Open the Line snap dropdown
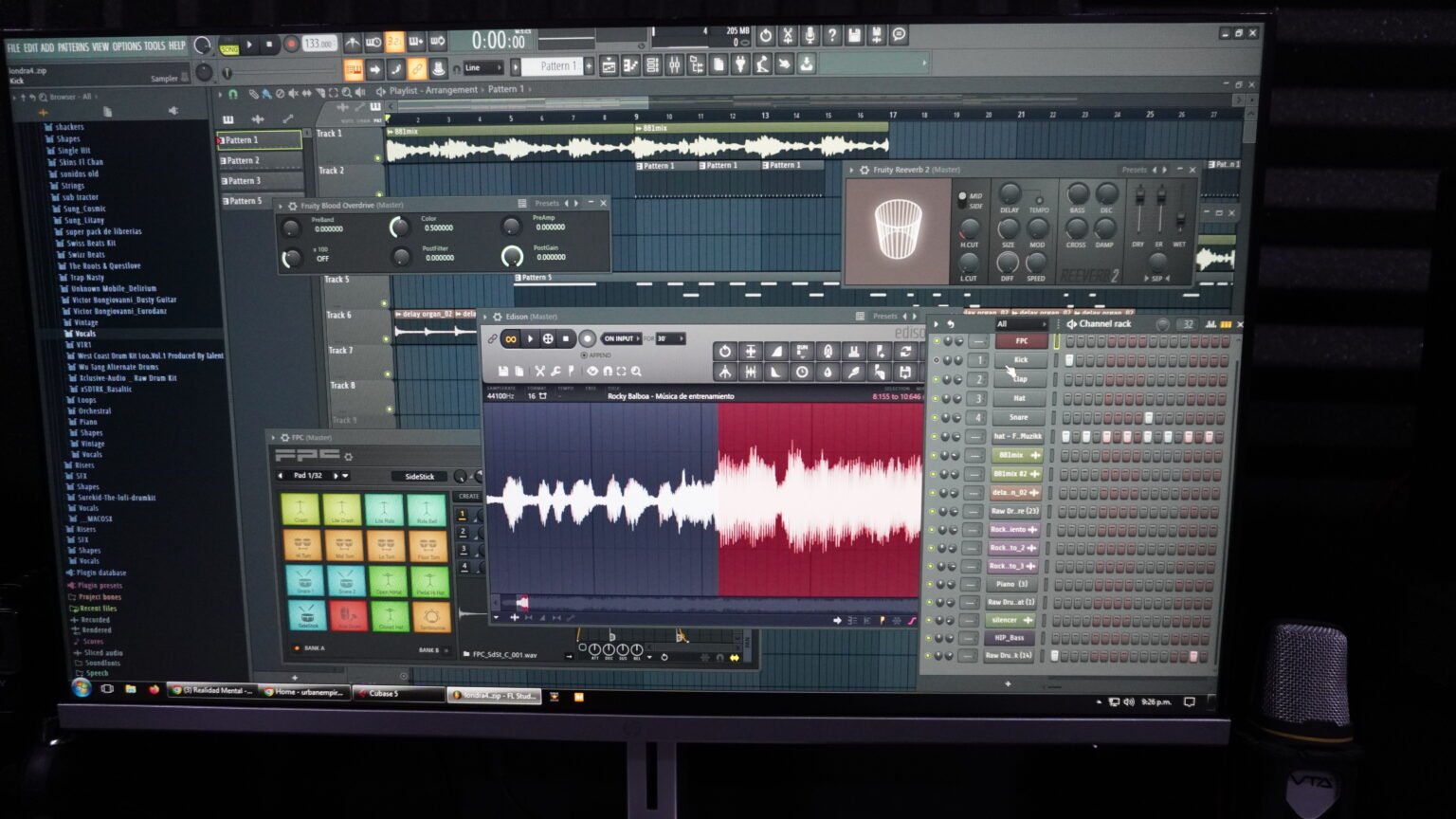 coord(482,67)
